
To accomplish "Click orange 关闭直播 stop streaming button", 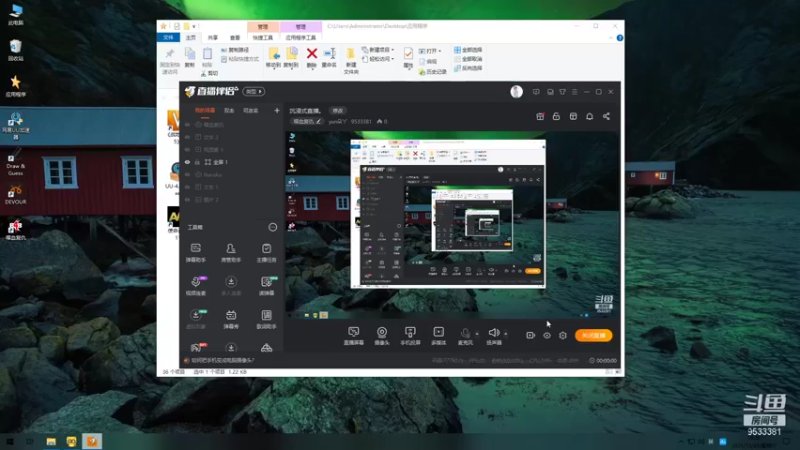I will [x=593, y=335].
